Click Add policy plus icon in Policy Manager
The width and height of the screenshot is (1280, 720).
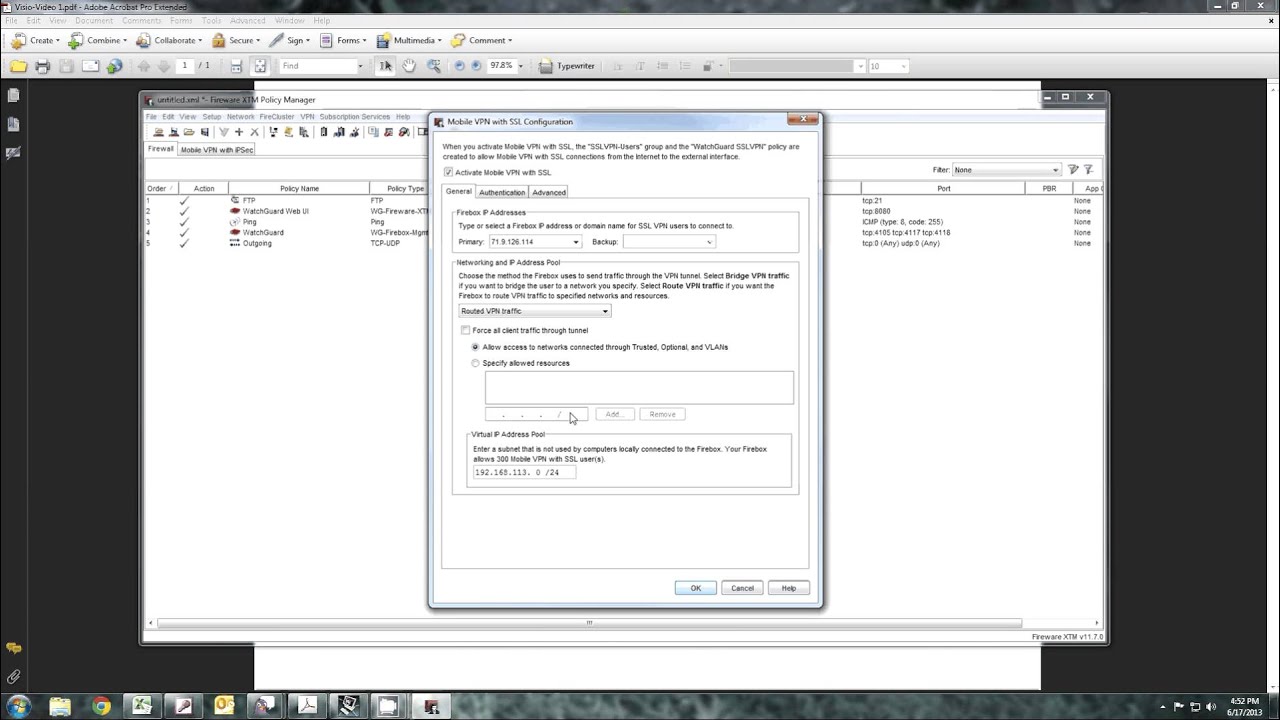pos(238,132)
